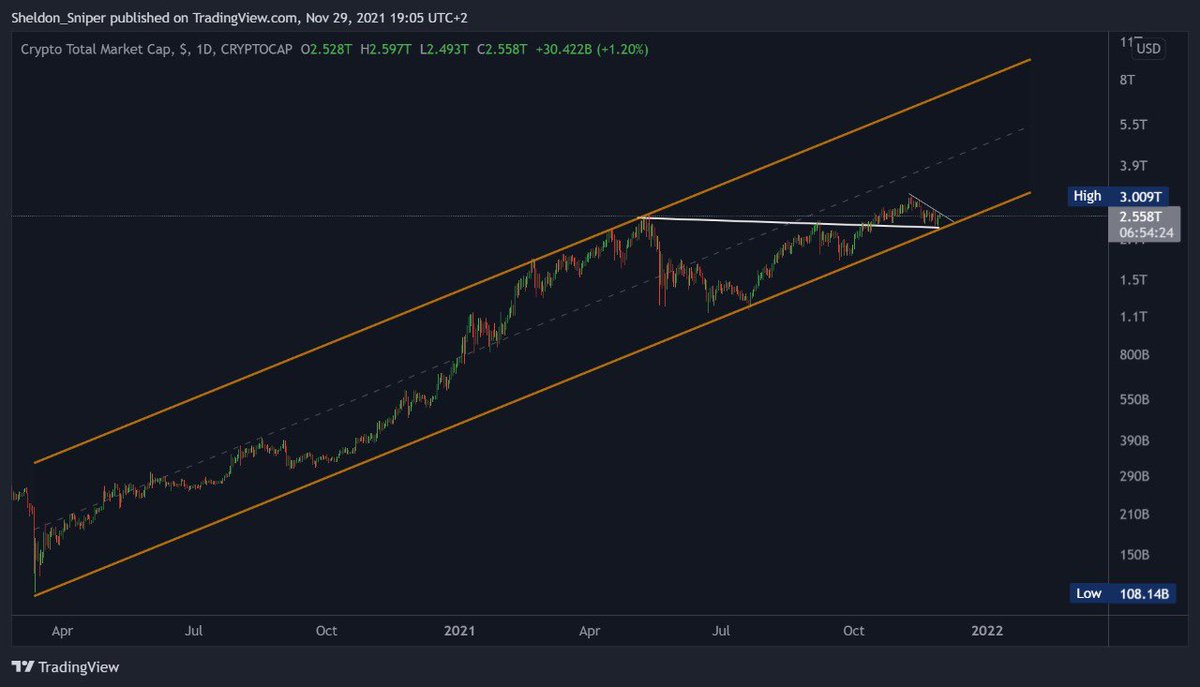Expand the price scale options
This screenshot has width=1200, height=687.
click(1148, 48)
